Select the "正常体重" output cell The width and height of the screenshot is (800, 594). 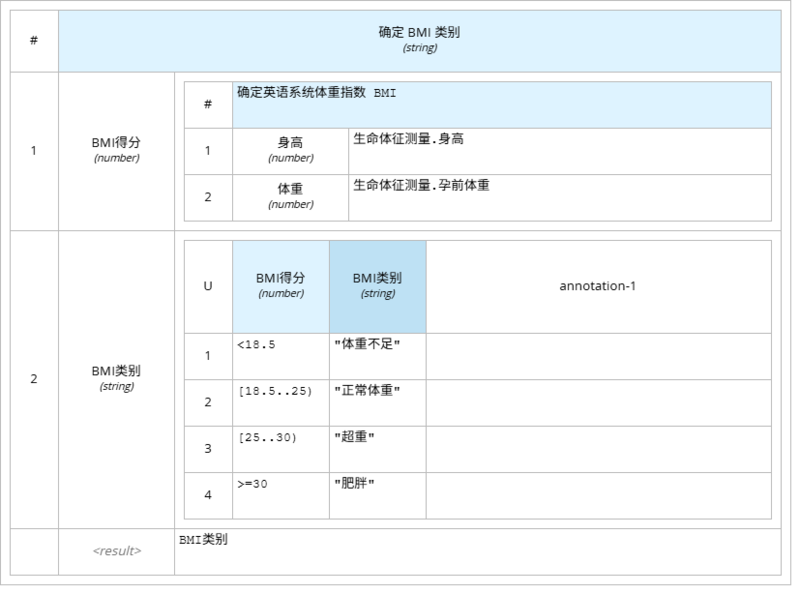(x=377, y=402)
